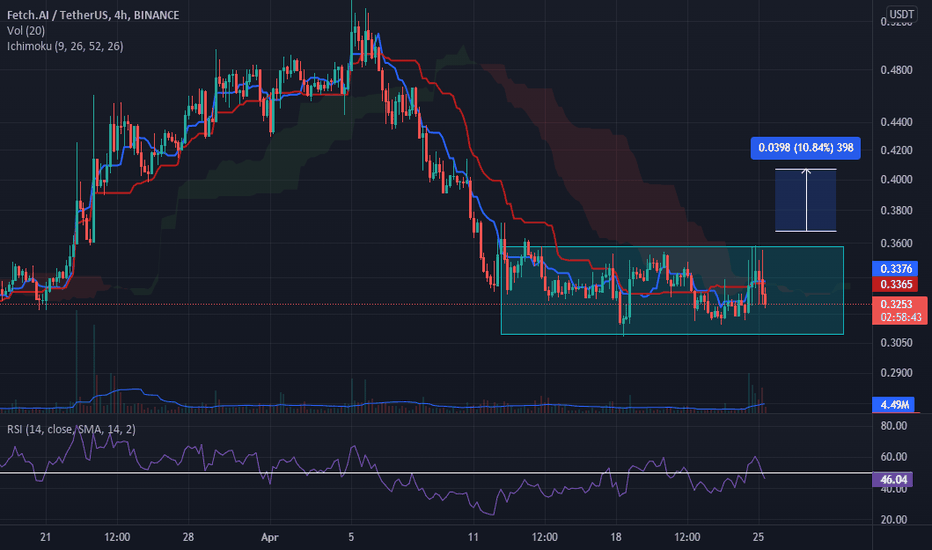Click the 0.4000 price axis label

pyautogui.click(x=896, y=180)
